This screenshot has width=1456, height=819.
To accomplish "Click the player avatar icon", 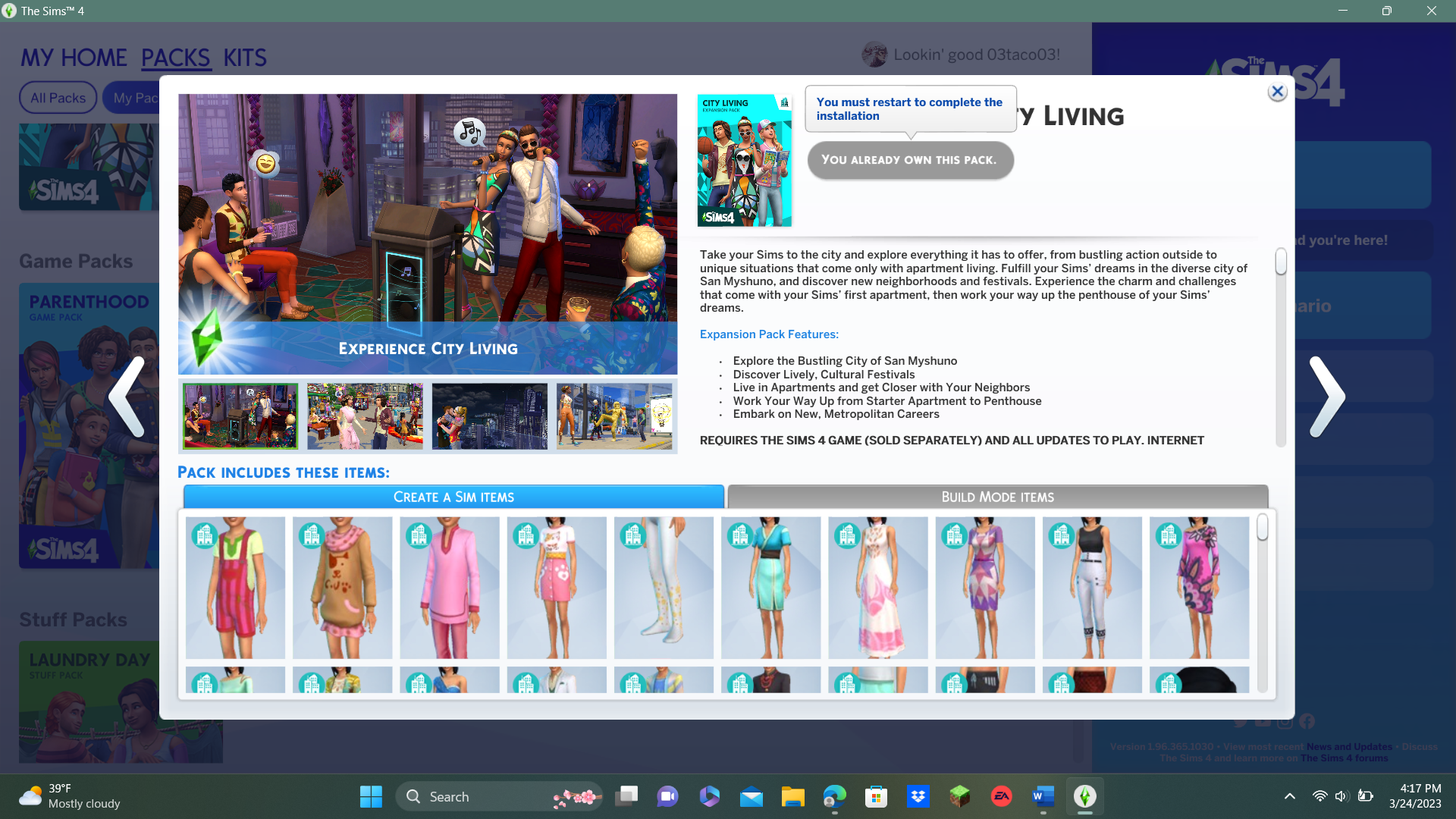I will (874, 55).
